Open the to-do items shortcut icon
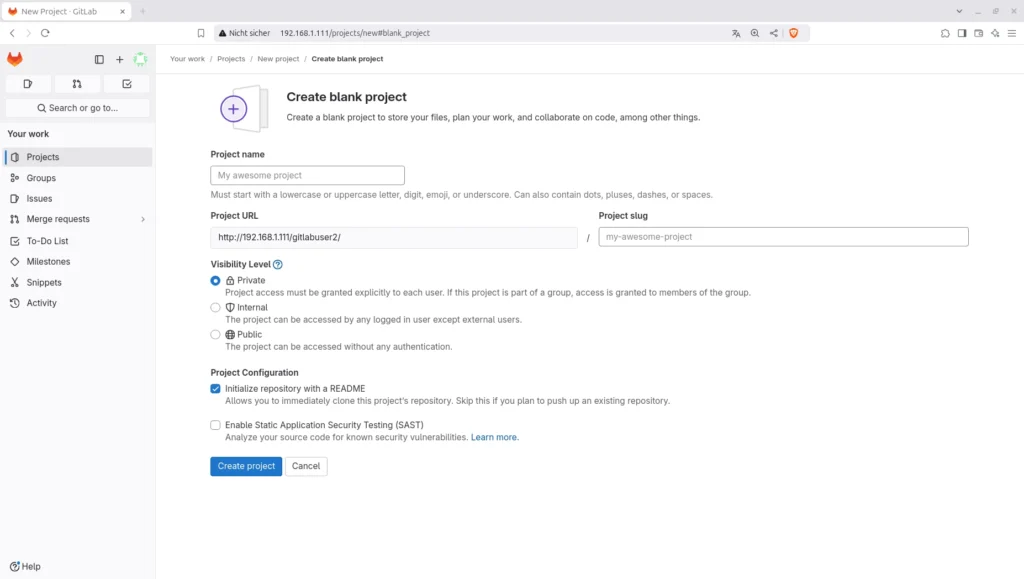The image size is (1024, 579). click(127, 84)
